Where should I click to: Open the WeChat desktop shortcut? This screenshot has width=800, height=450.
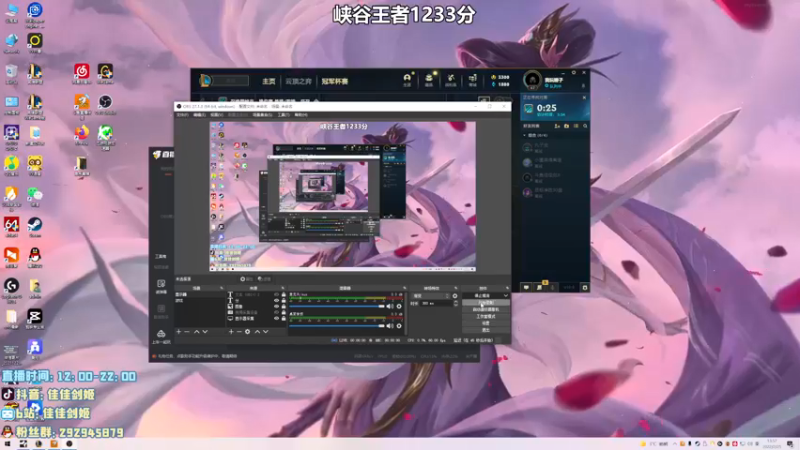pyautogui.click(x=35, y=194)
